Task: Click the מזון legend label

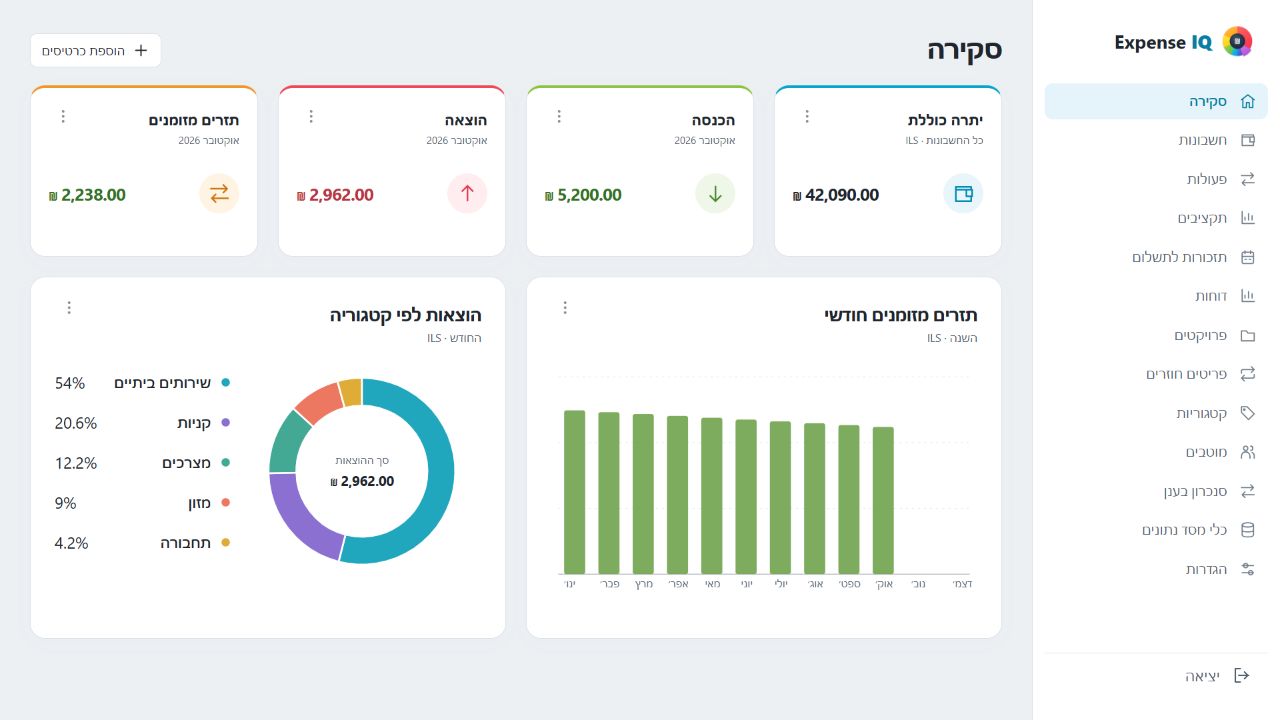Action: tap(199, 503)
